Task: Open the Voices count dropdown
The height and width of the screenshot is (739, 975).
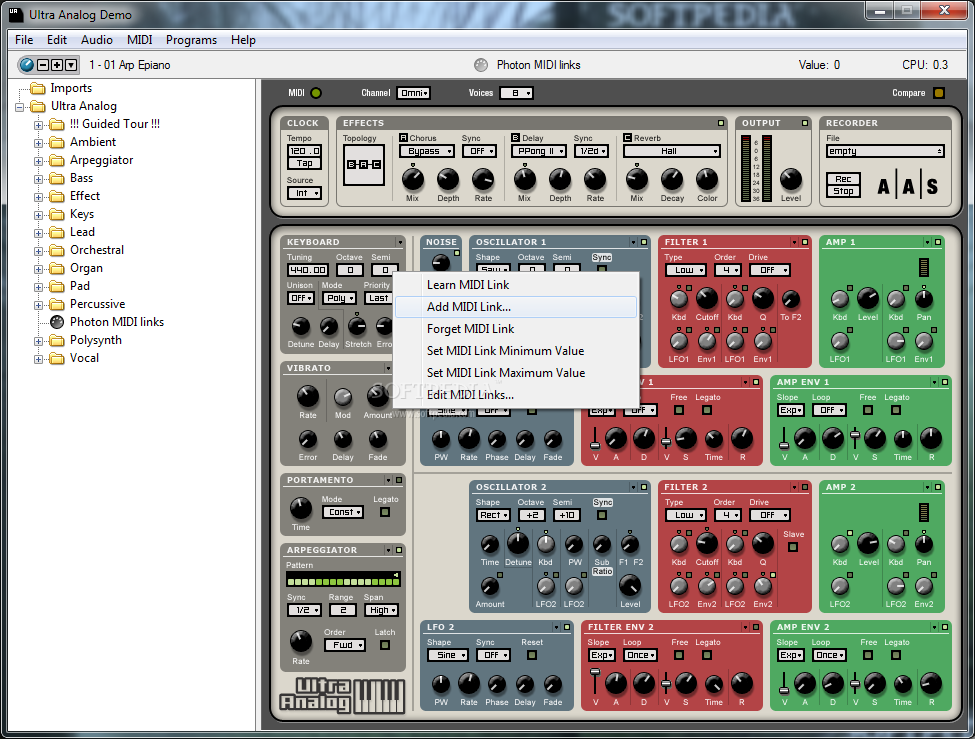Action: pyautogui.click(x=515, y=93)
